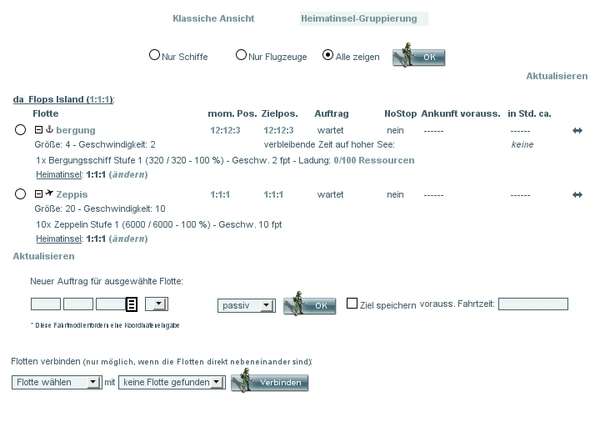
Task: Click the Auftrag column header
Action: click(331, 114)
